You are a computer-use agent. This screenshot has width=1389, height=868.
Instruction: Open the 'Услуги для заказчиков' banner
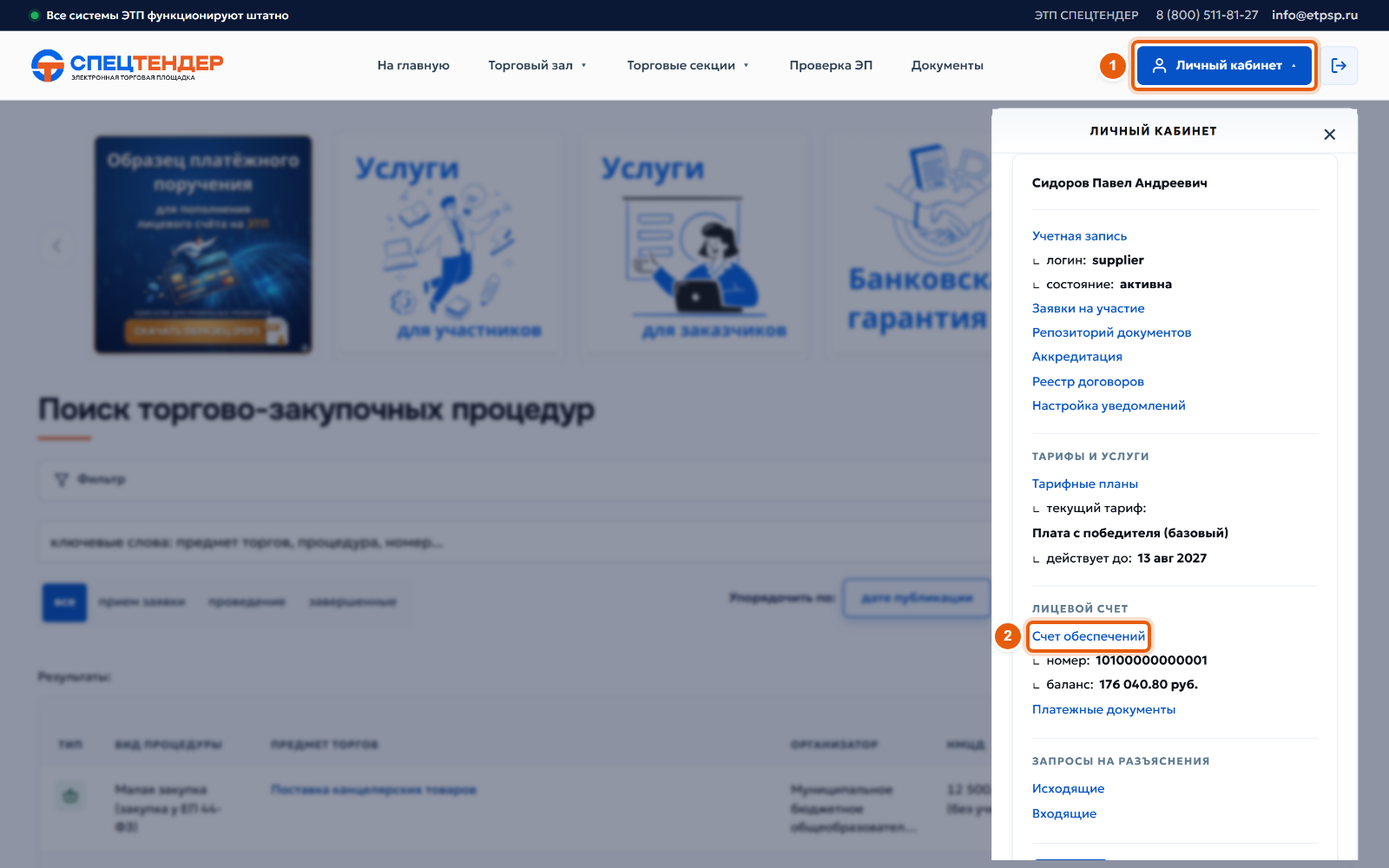point(695,245)
